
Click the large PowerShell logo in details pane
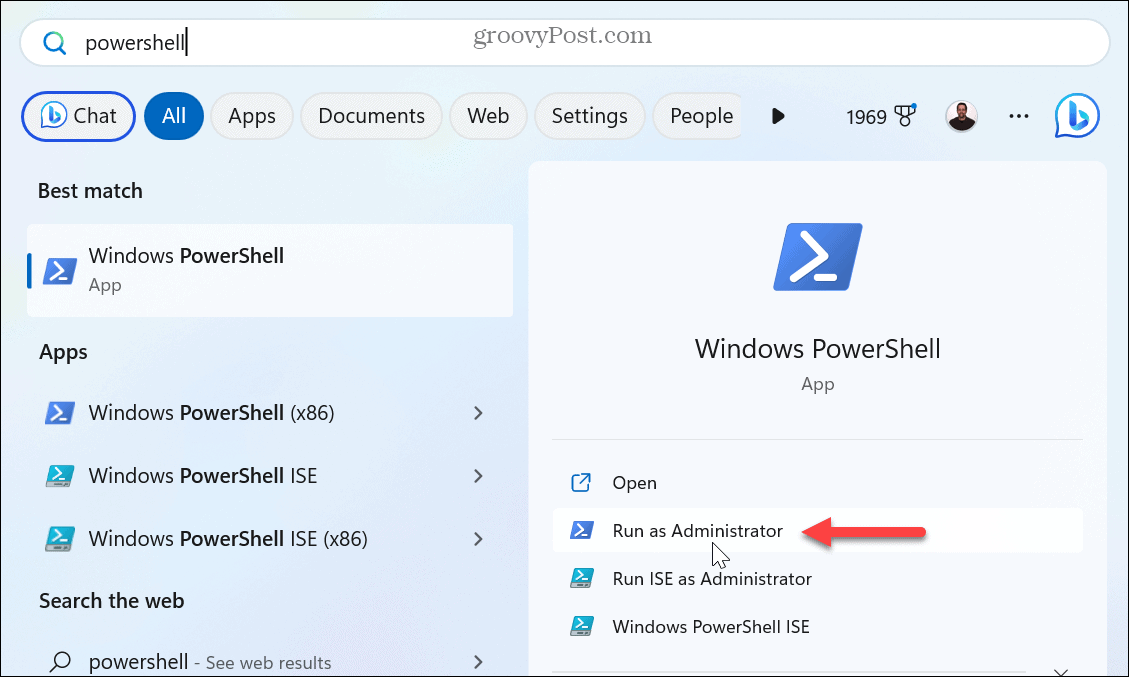click(818, 257)
